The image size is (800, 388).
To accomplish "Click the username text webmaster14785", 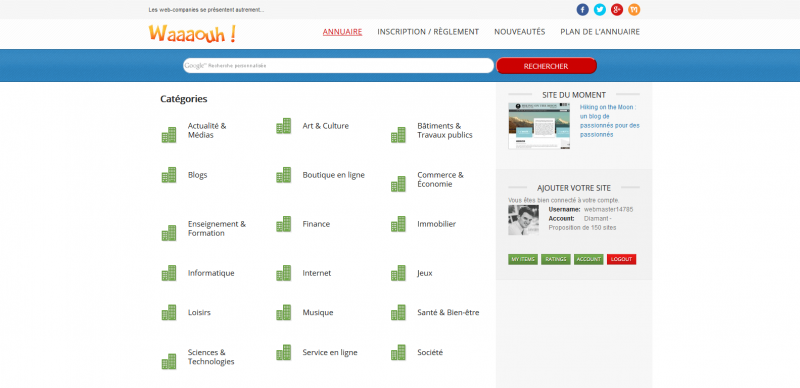I will [609, 209].
